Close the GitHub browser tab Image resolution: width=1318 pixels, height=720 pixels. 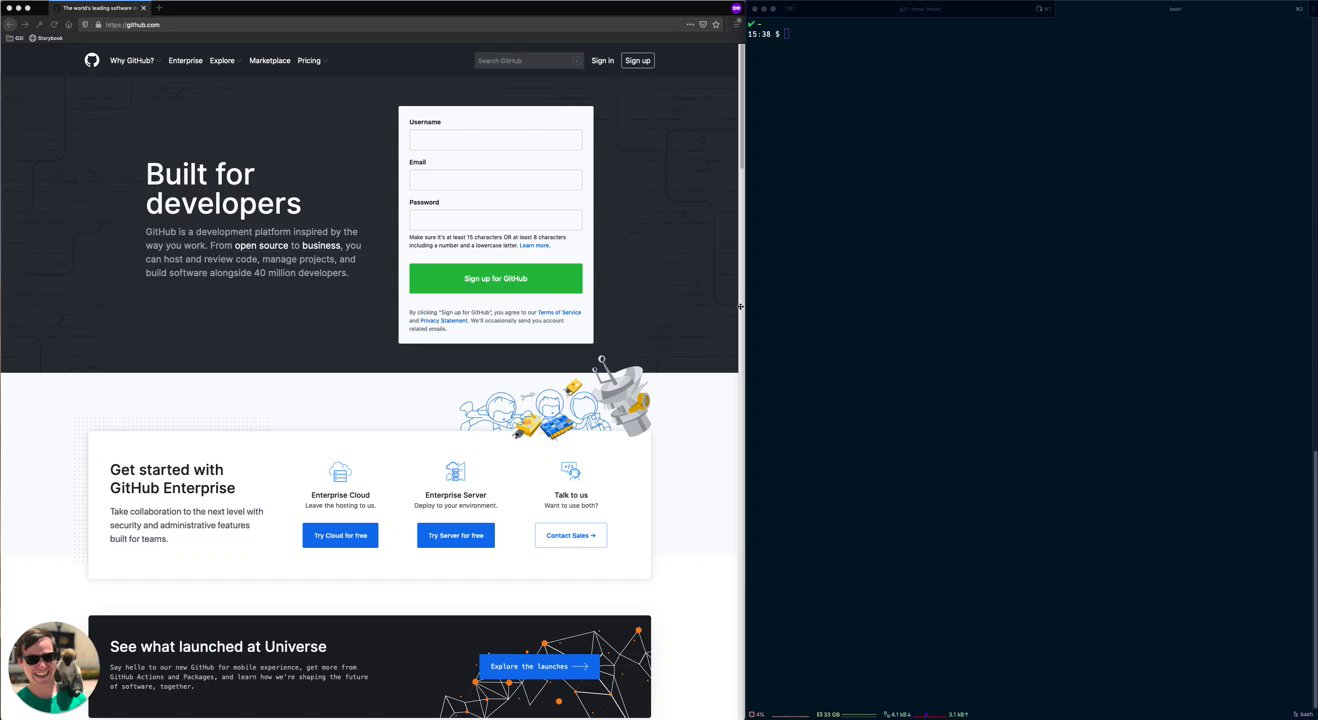tap(143, 8)
